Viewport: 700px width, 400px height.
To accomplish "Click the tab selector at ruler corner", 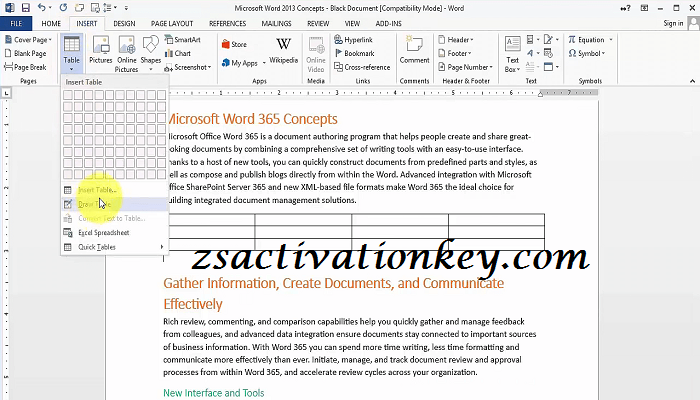I will [6, 93].
